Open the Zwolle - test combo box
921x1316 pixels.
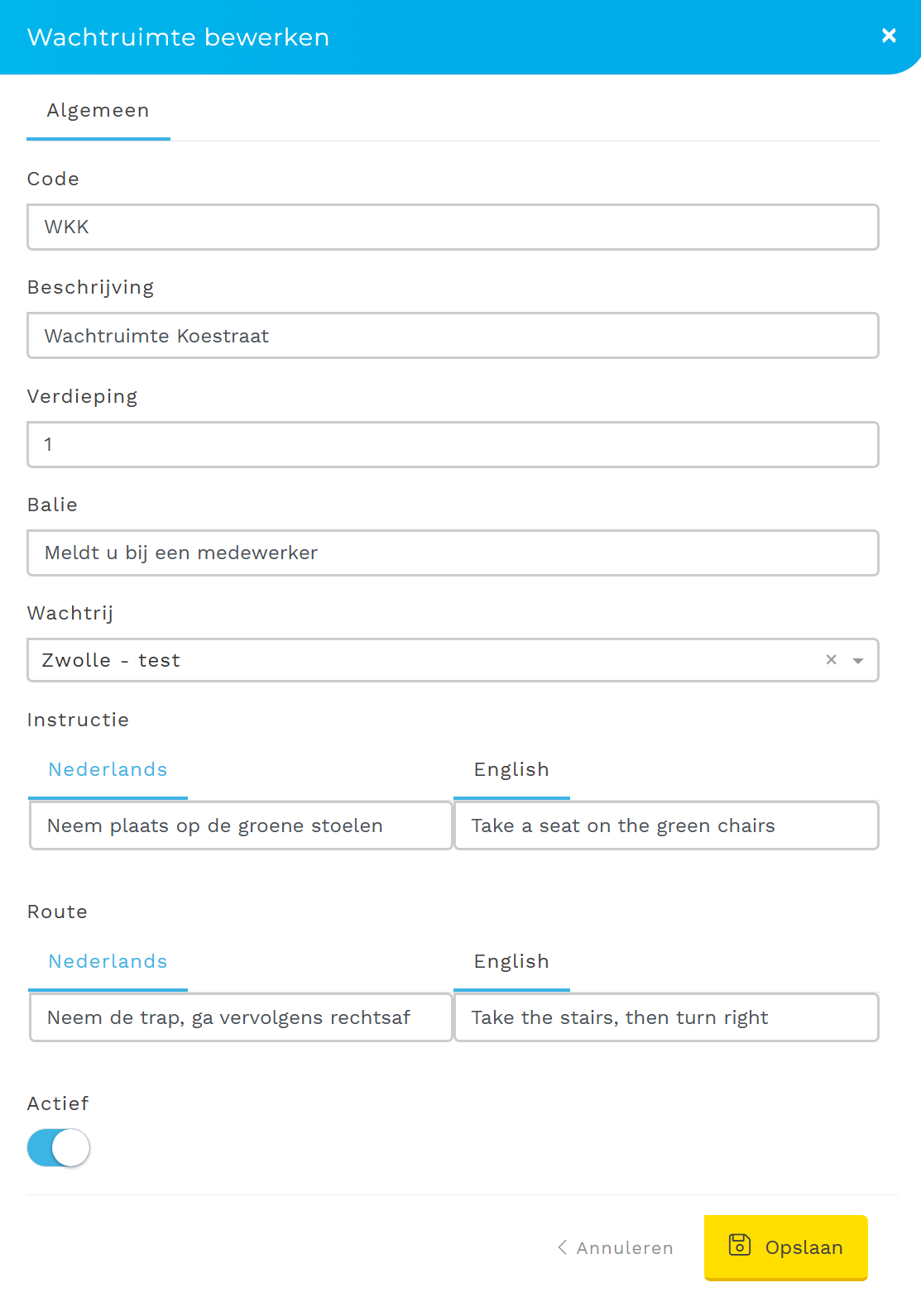[x=414, y=660]
